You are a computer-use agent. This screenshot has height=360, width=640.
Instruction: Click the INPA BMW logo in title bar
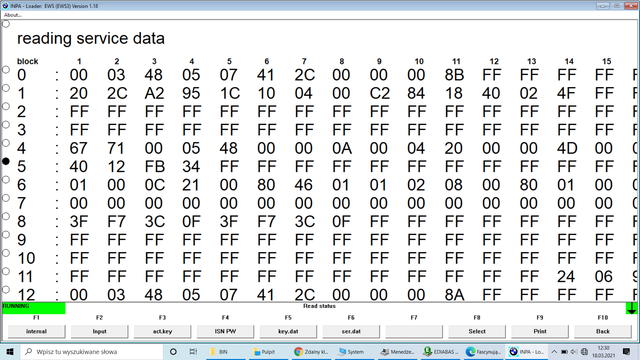(5, 6)
